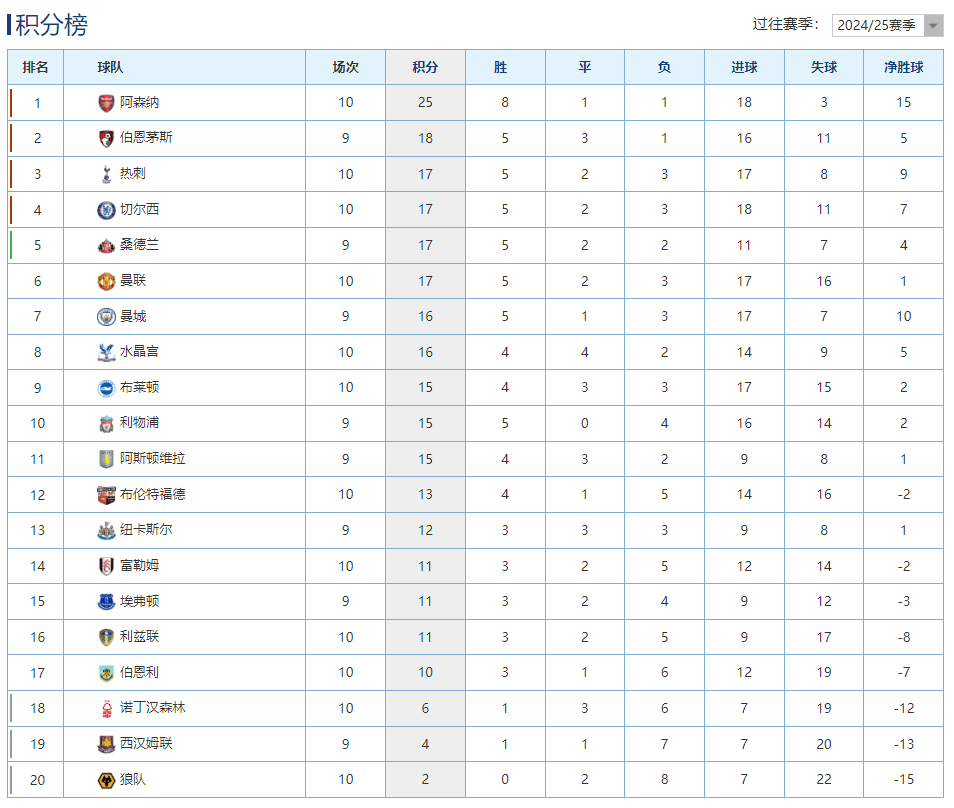Click the 积分 column header

tap(425, 67)
